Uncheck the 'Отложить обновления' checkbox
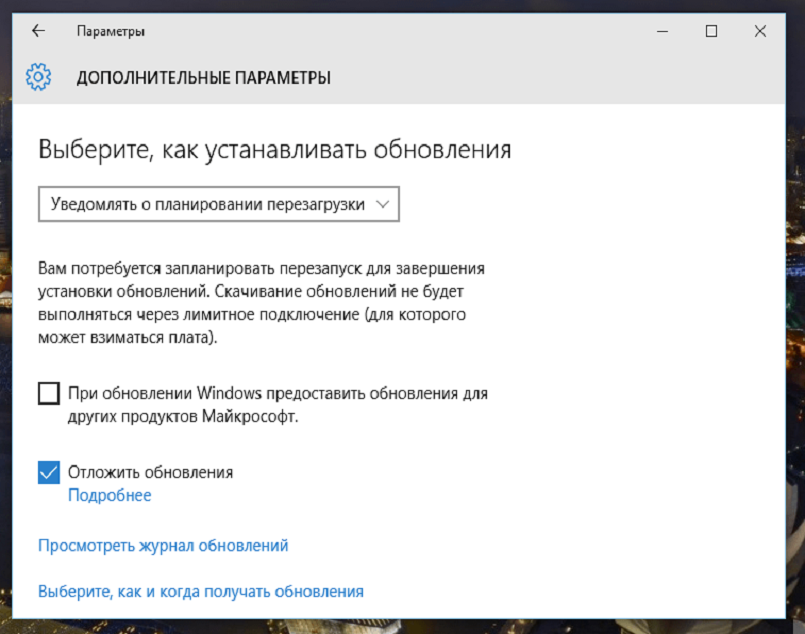805x634 pixels. 49,472
